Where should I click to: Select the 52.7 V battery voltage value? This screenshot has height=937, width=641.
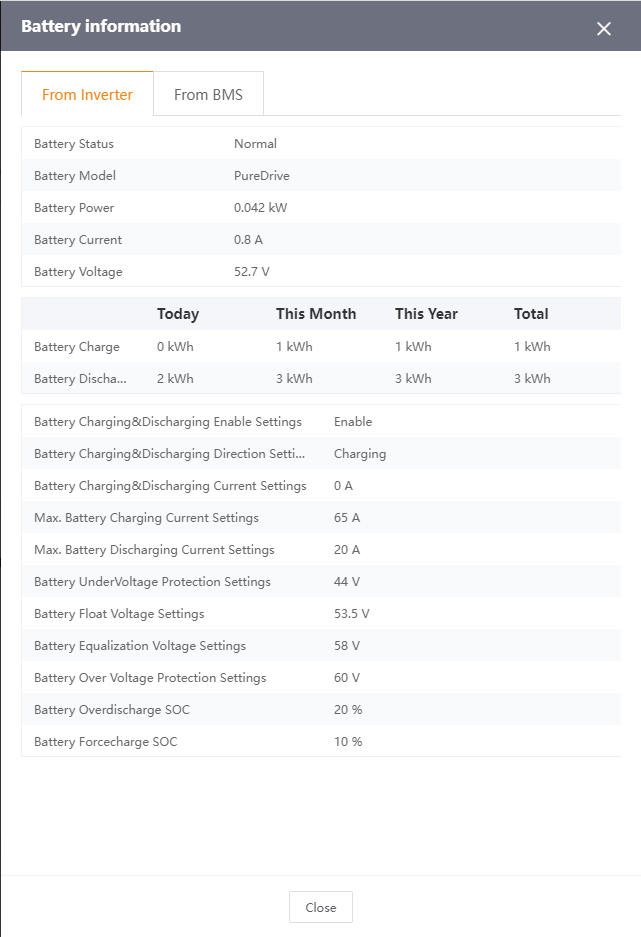pyautogui.click(x=252, y=272)
